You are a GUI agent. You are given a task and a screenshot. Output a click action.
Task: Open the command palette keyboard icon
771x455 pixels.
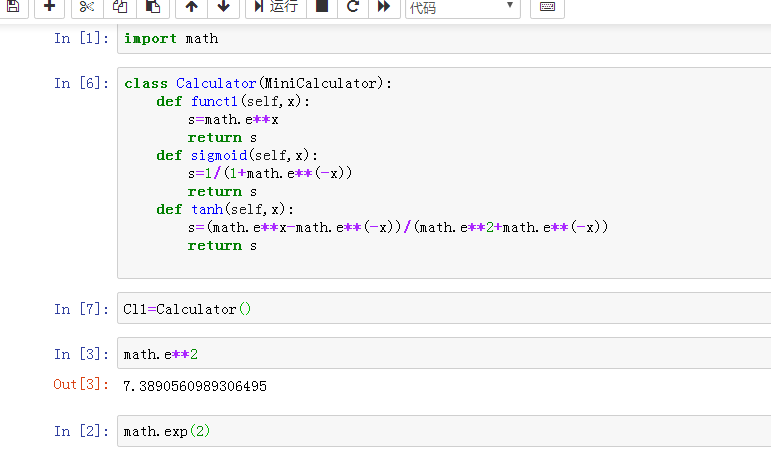[547, 7]
